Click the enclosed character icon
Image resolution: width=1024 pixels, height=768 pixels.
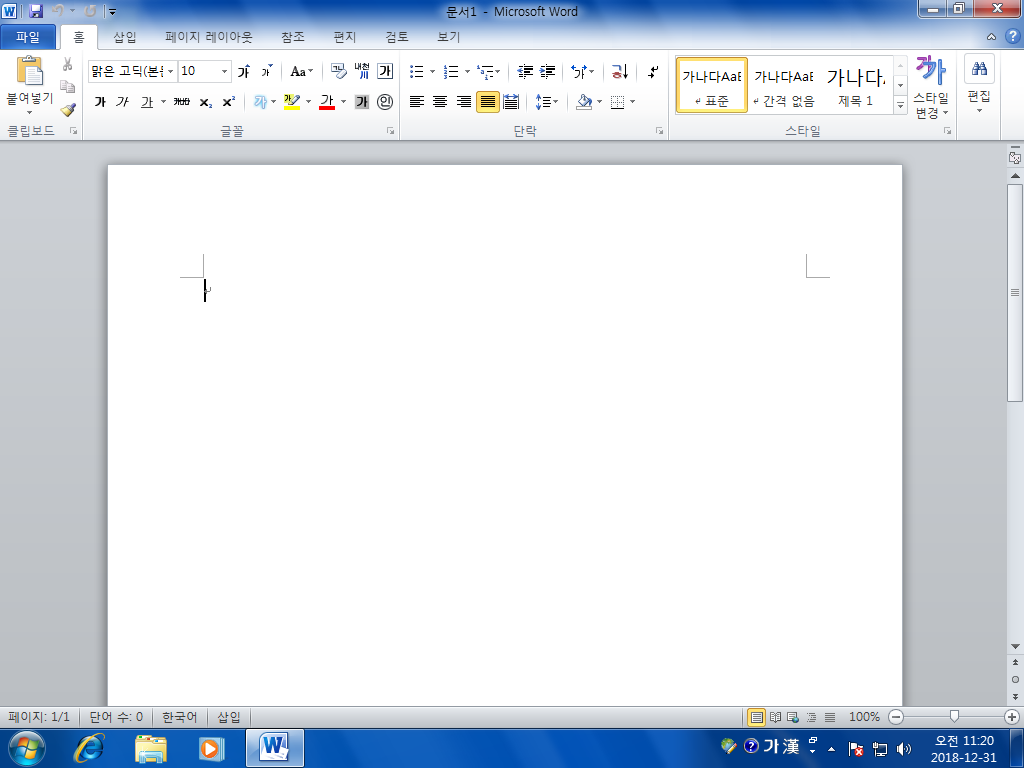(x=385, y=102)
